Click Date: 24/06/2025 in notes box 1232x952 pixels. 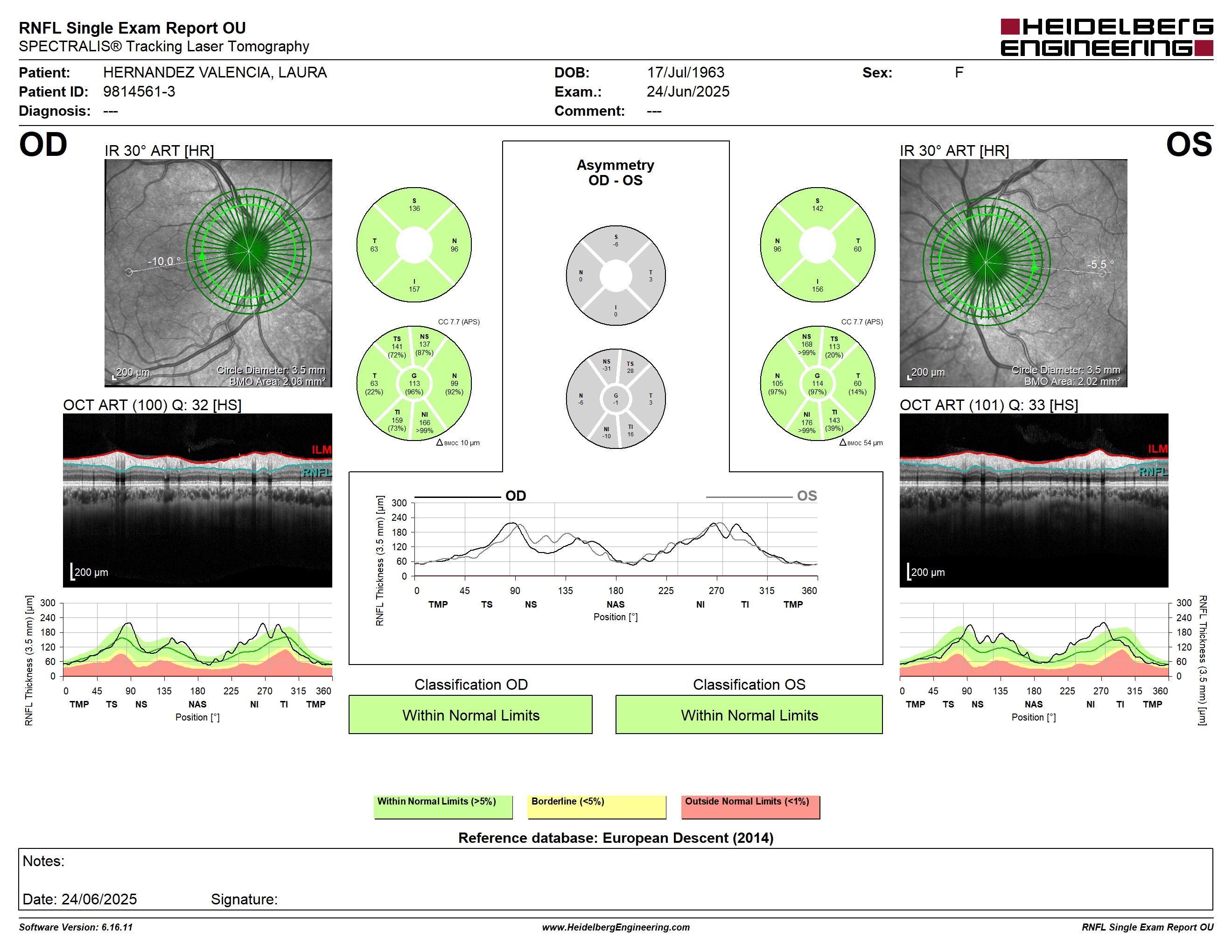(x=79, y=899)
